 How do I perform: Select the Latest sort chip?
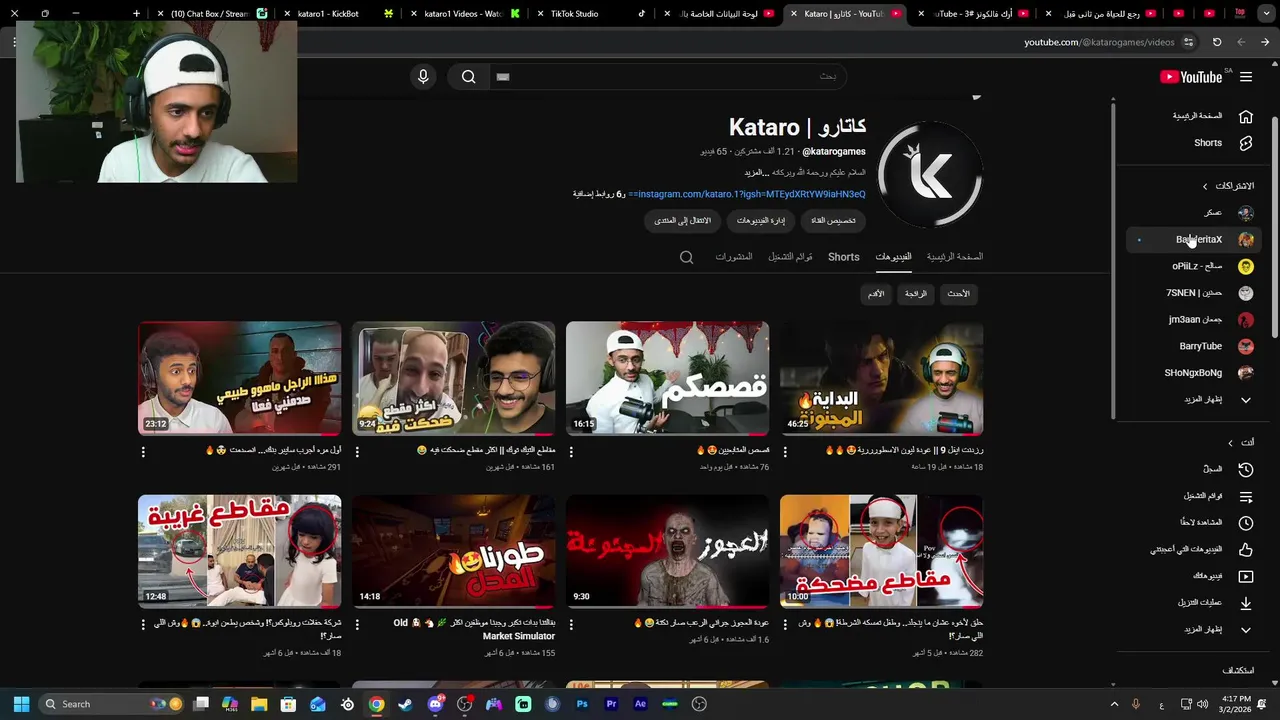click(x=958, y=294)
